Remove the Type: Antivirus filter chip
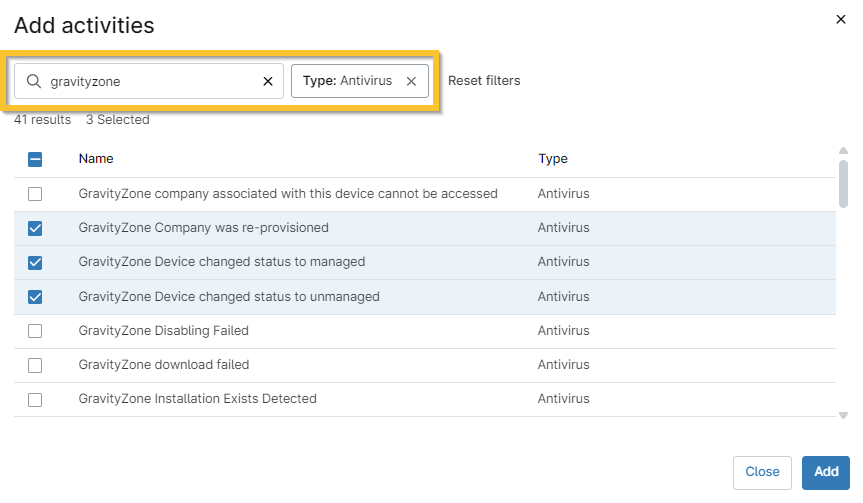This screenshot has width=863, height=503. coord(411,81)
